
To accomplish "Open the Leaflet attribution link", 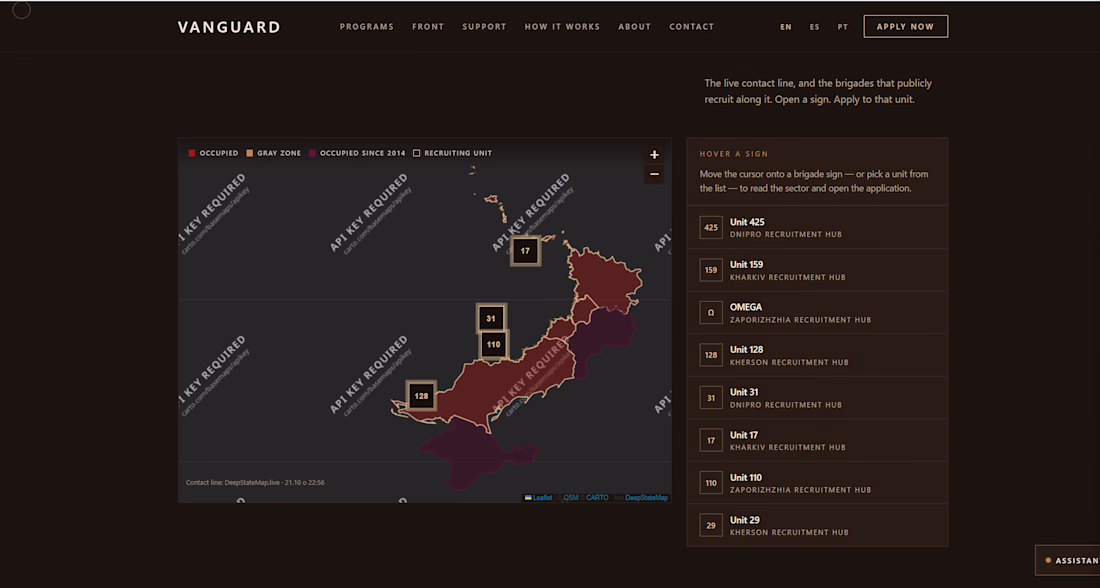I will coord(539,497).
